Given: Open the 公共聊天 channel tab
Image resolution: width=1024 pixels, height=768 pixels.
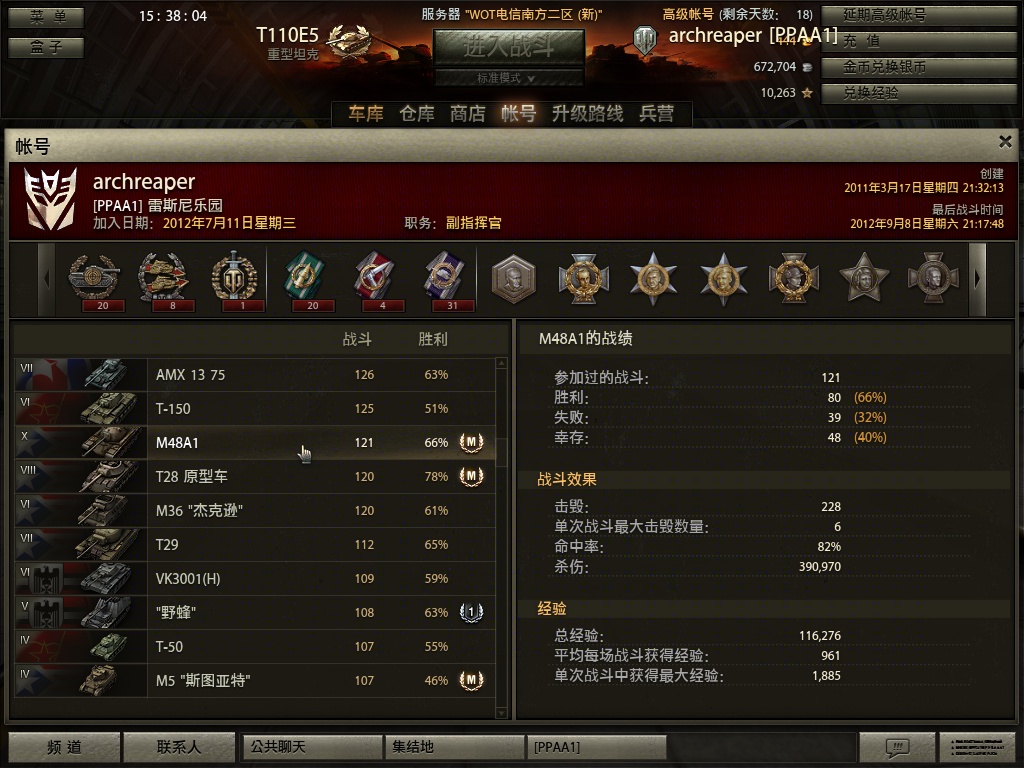Looking at the screenshot, I should click(312, 746).
